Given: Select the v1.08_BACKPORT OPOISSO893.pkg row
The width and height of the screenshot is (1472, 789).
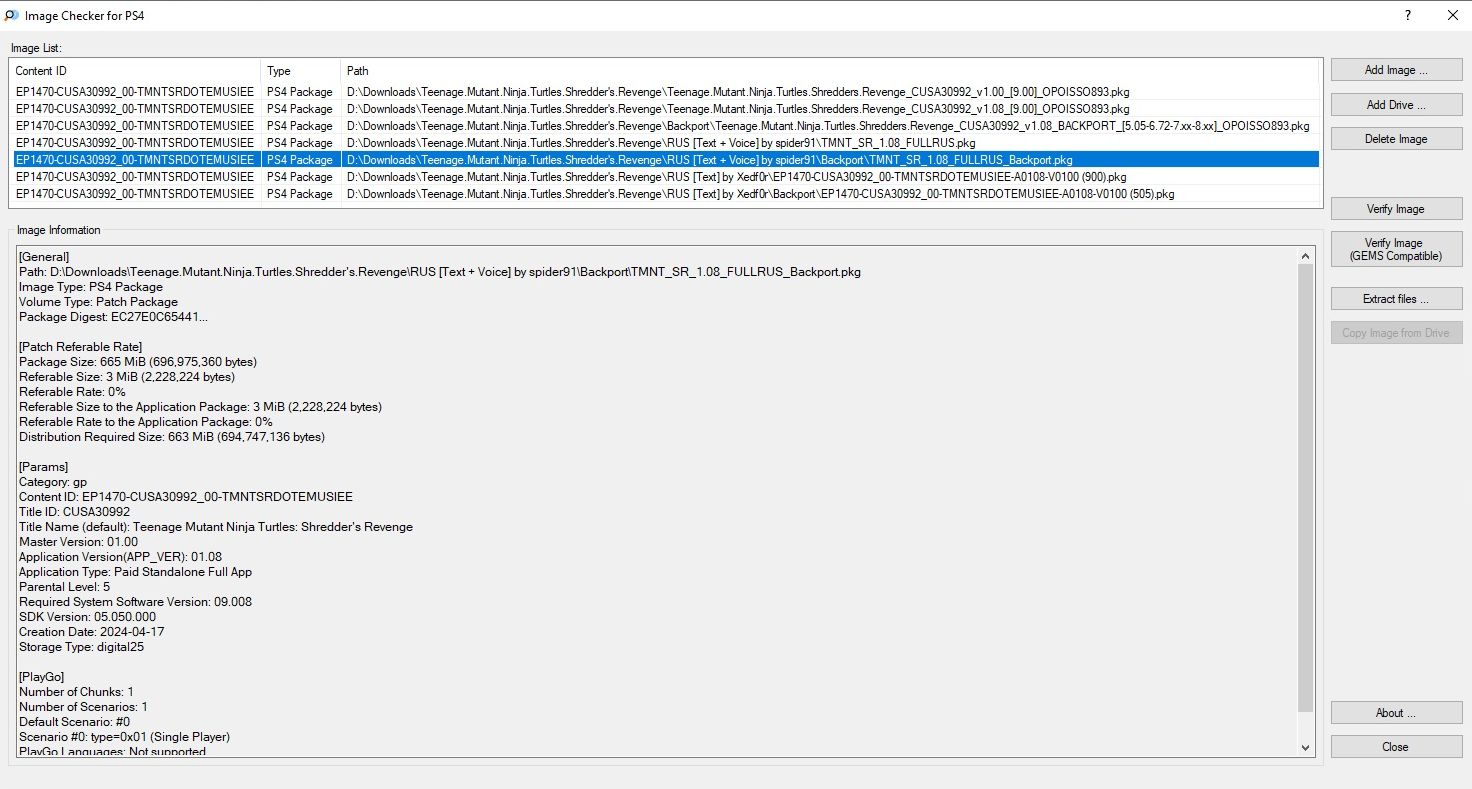Looking at the screenshot, I should coord(665,126).
